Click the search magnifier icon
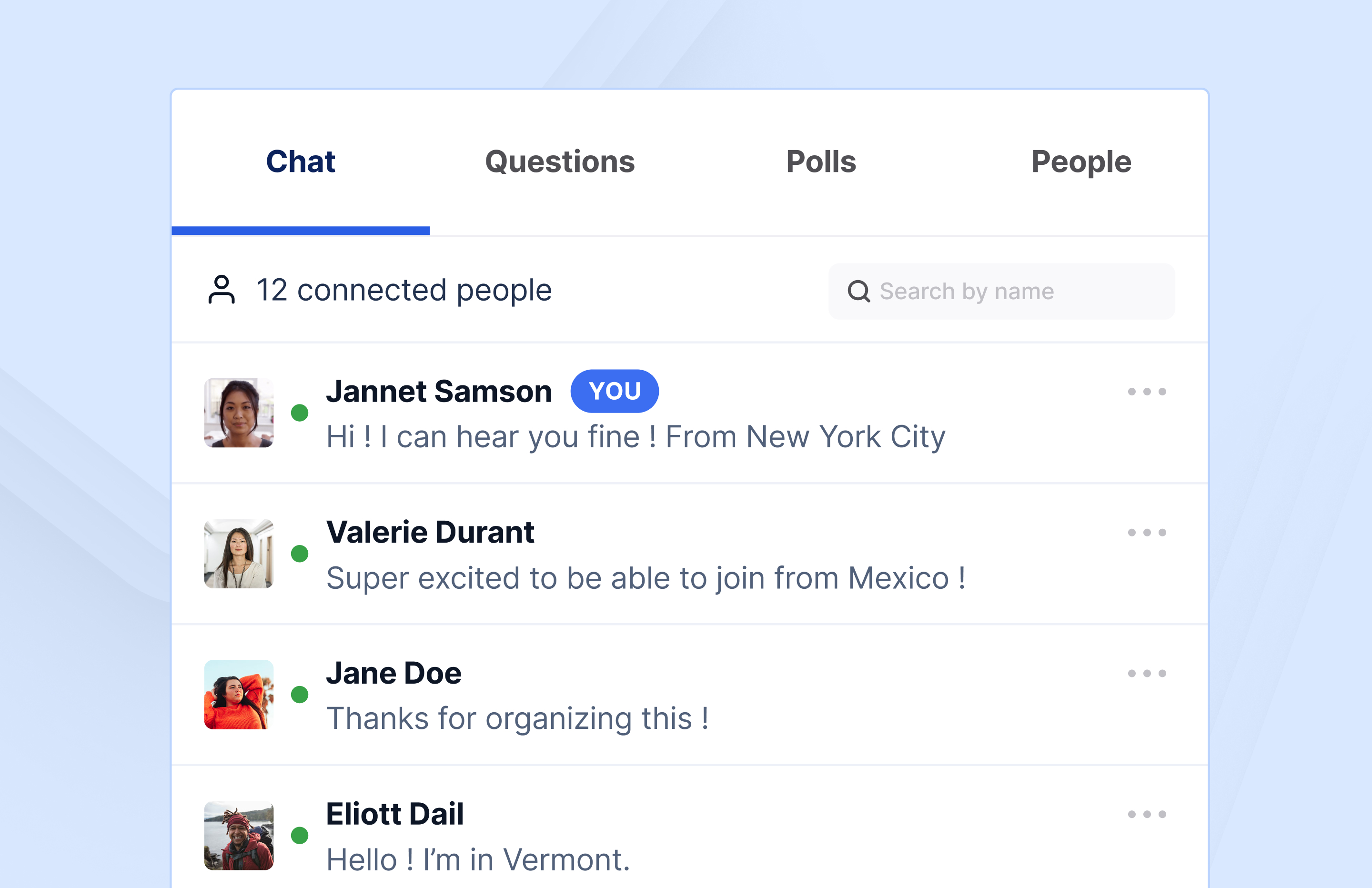The image size is (1372, 888). [x=859, y=292]
